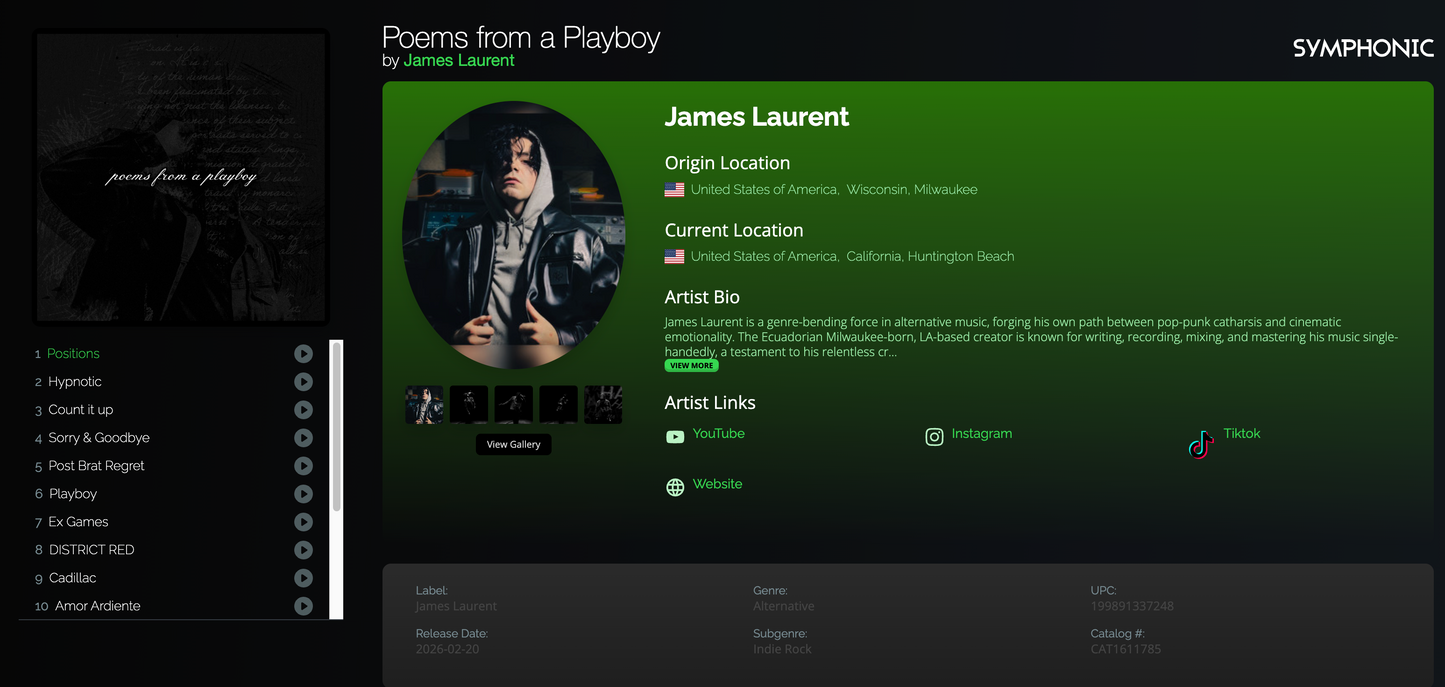The image size is (1445, 687).
Task: Click the Instagram text label link
Action: tap(982, 433)
